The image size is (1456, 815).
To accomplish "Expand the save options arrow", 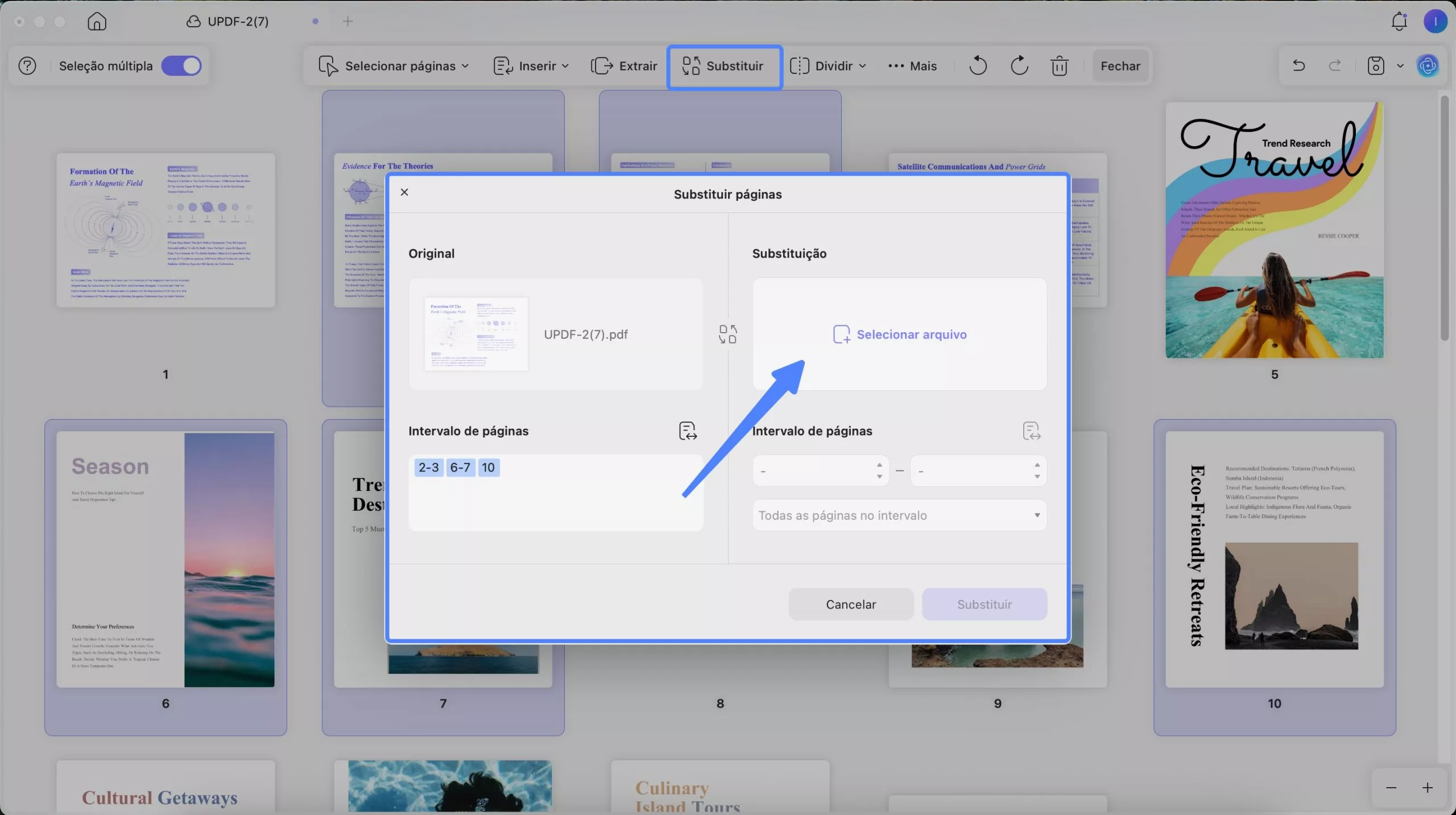I will pos(1400,66).
